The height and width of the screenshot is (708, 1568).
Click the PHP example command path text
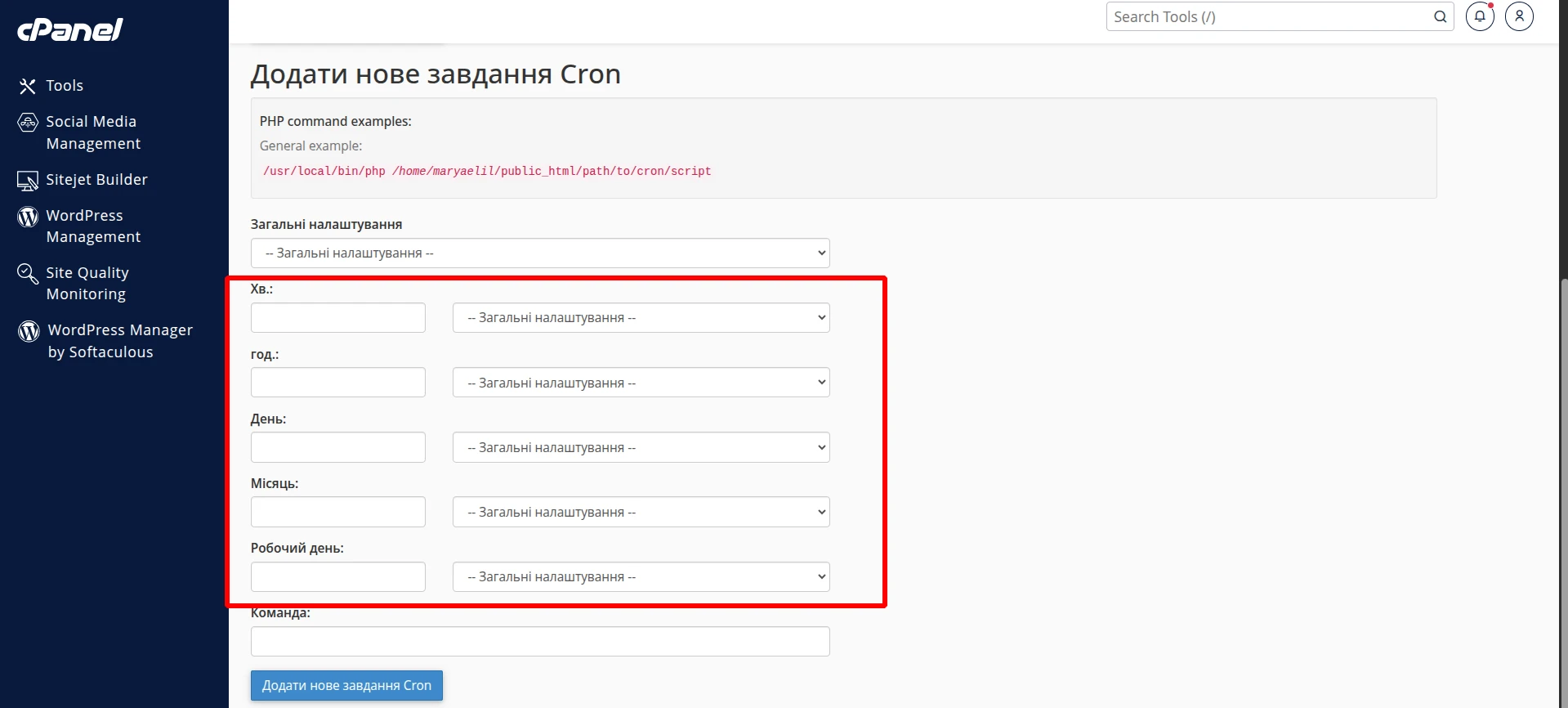click(x=487, y=171)
